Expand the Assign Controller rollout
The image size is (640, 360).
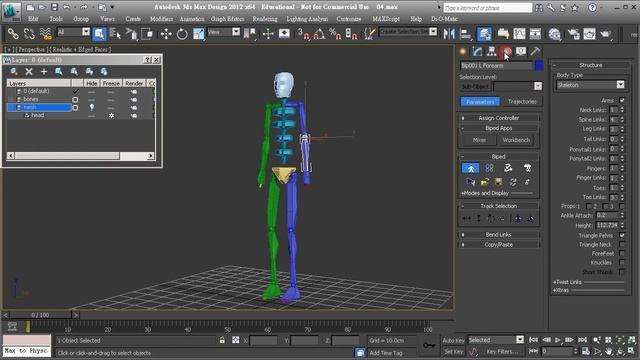pos(499,118)
